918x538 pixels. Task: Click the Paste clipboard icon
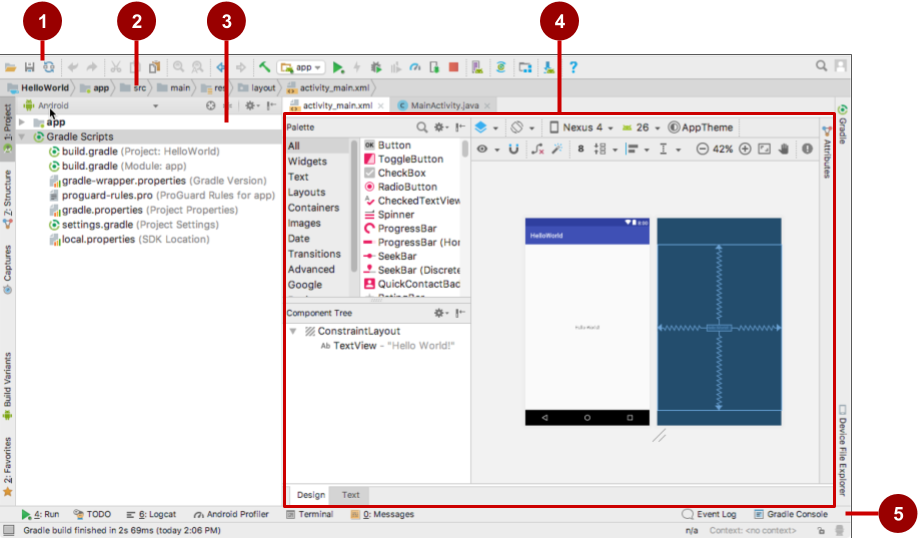(x=154, y=67)
